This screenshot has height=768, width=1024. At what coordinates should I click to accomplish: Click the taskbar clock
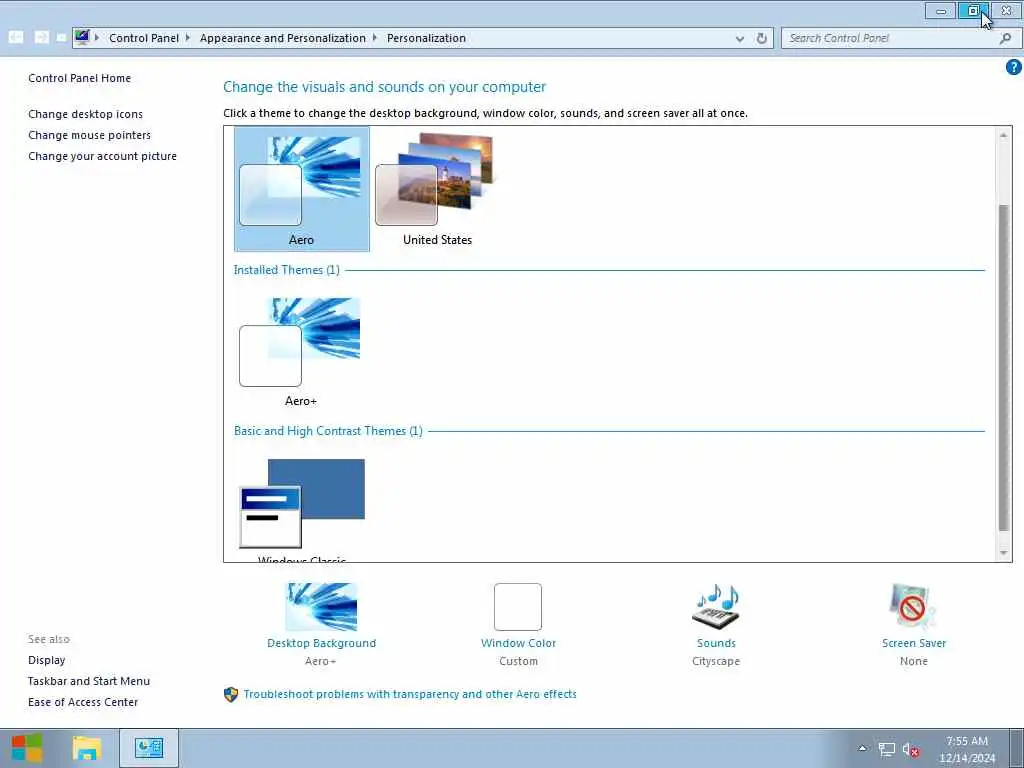(967, 749)
